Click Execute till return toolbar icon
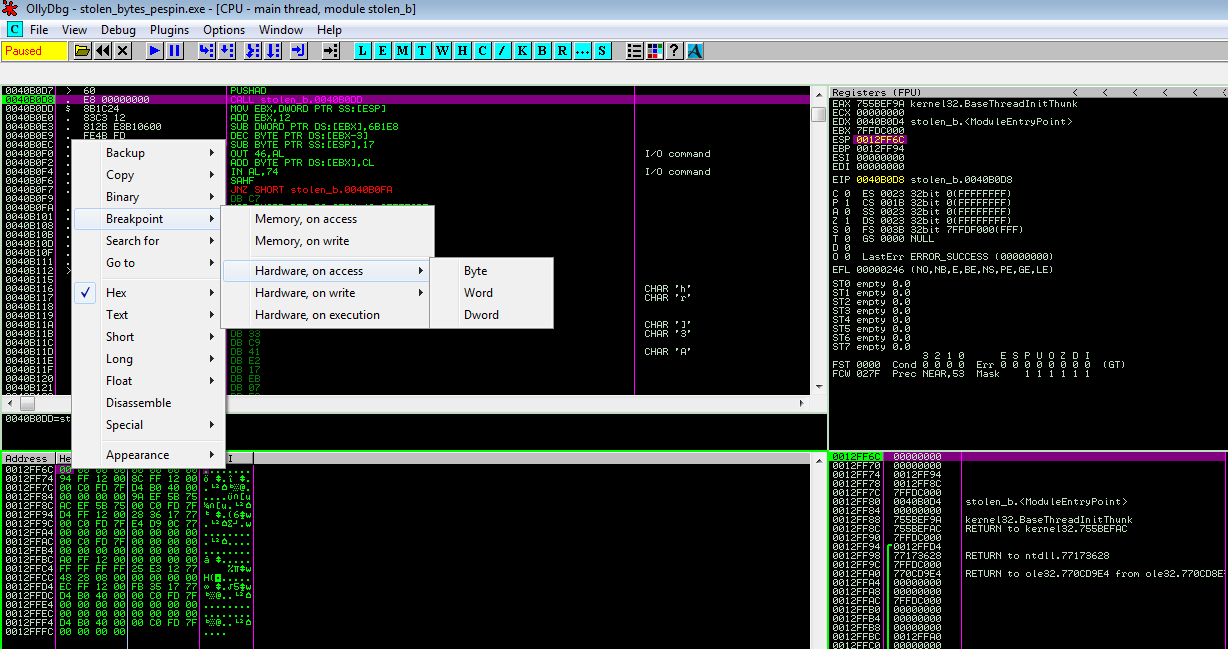The image size is (1228, 649). pyautogui.click(x=298, y=50)
